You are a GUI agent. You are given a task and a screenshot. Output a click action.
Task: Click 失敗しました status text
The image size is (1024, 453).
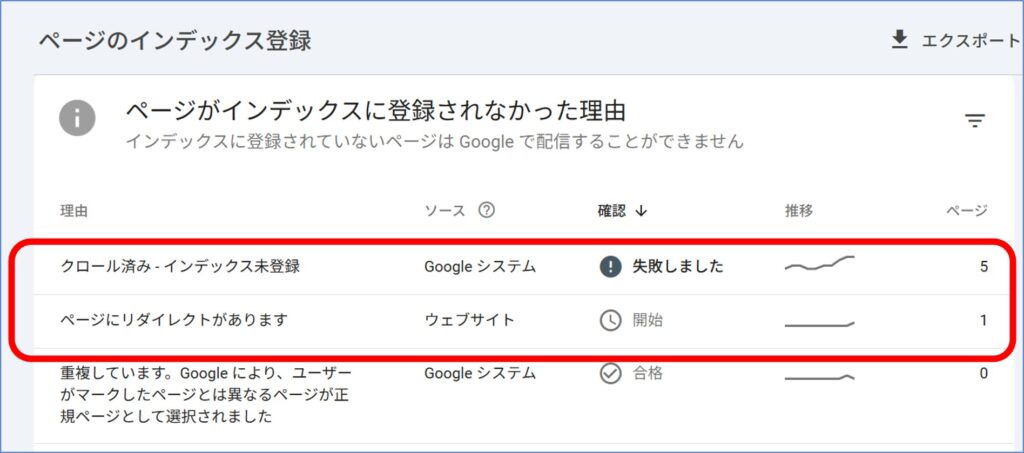point(678,266)
